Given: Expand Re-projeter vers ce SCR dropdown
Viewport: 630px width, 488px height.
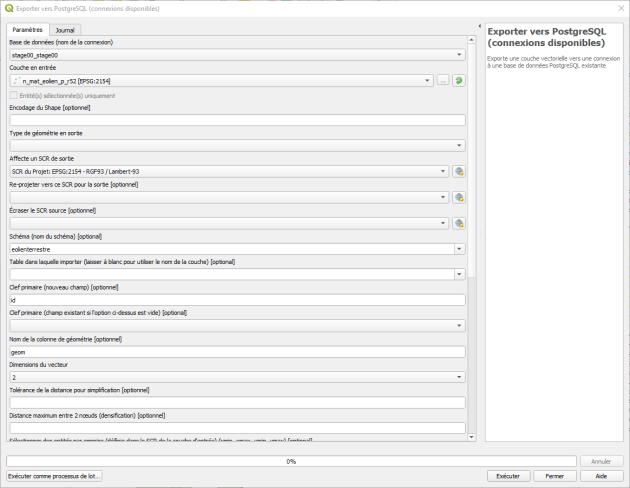Looking at the screenshot, I should pyautogui.click(x=229, y=197).
